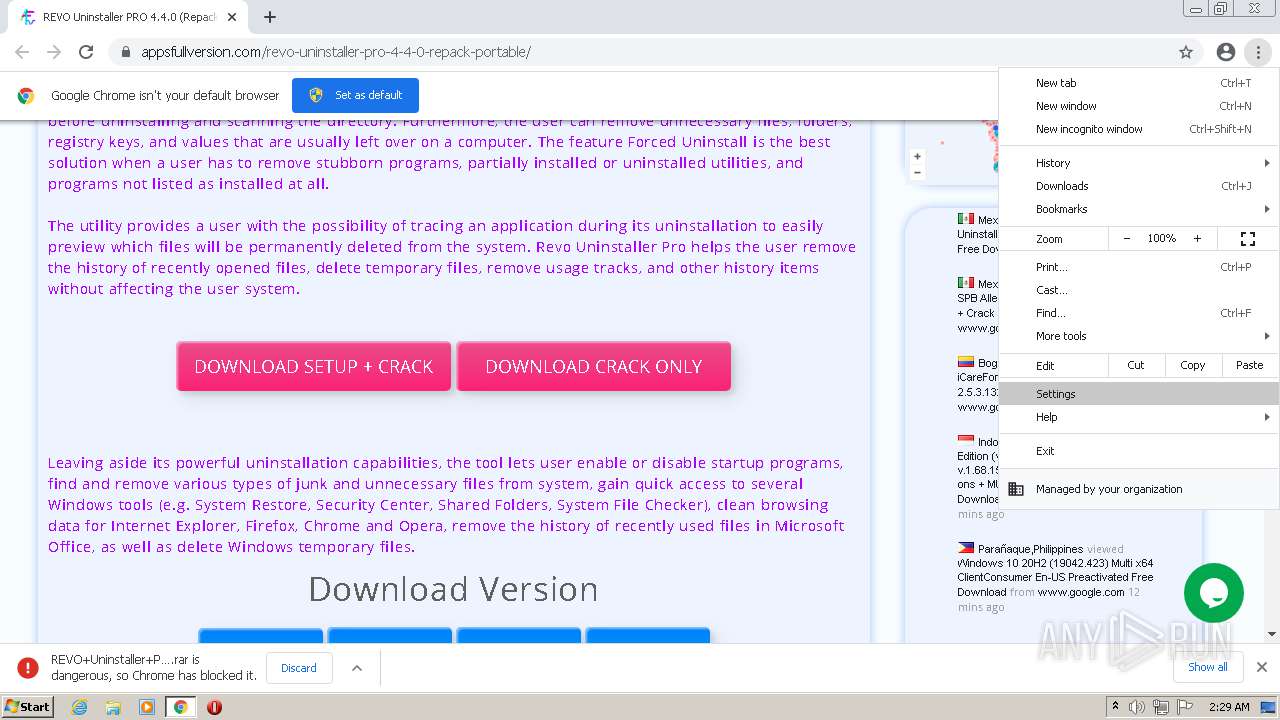The height and width of the screenshot is (720, 1280).
Task: Click the page scrollbar down arrow
Action: 1272,634
